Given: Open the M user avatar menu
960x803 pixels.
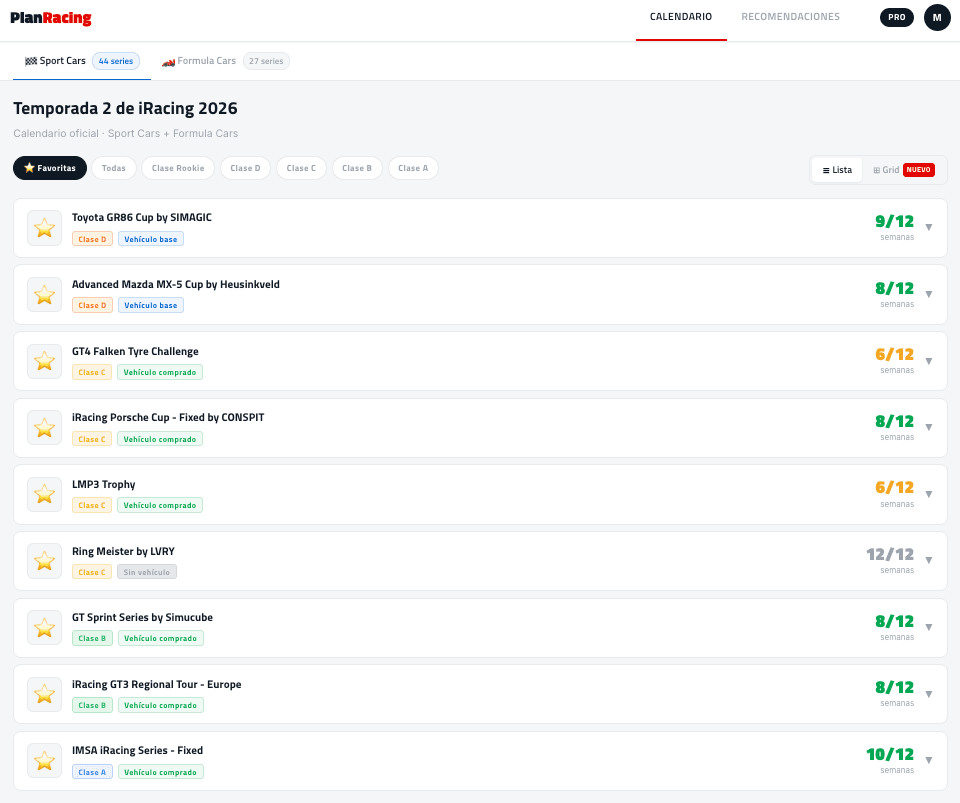Looking at the screenshot, I should (x=937, y=18).
